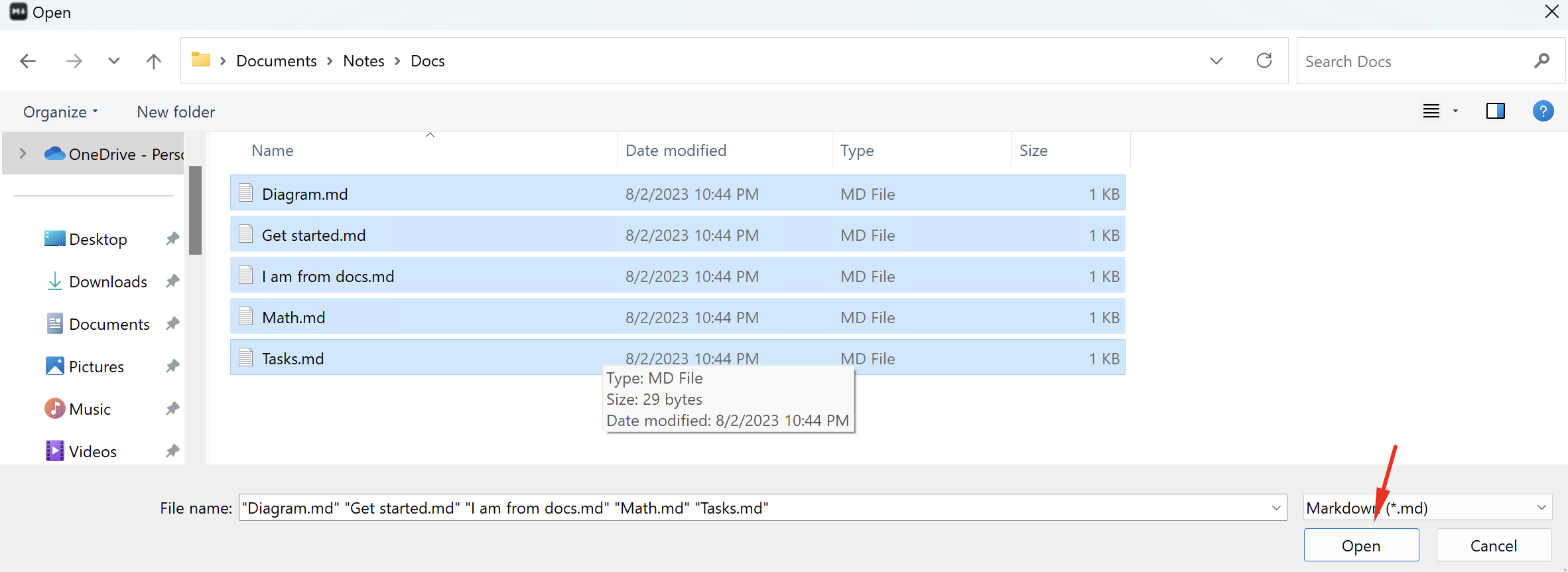Expand the address bar history dropdown

tap(1216, 61)
